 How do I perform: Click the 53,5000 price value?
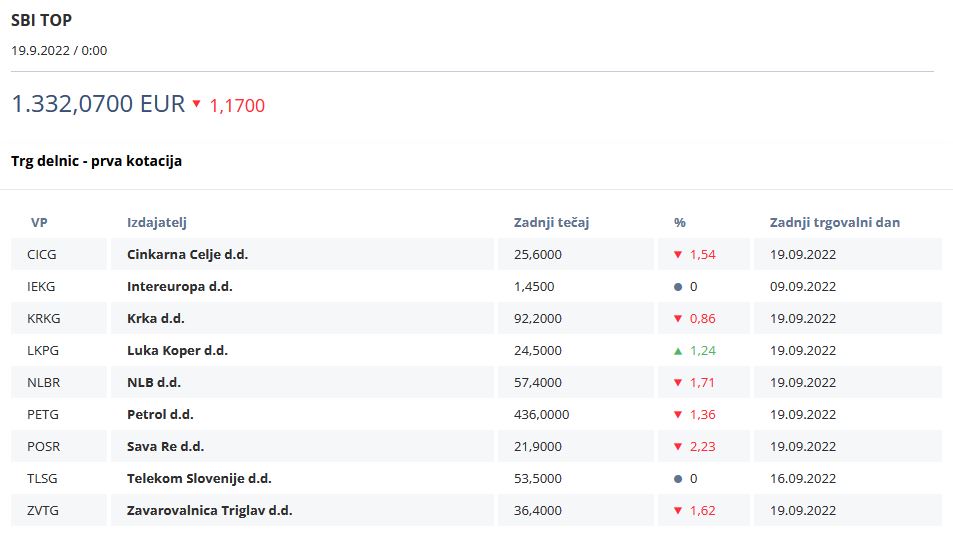(x=538, y=478)
